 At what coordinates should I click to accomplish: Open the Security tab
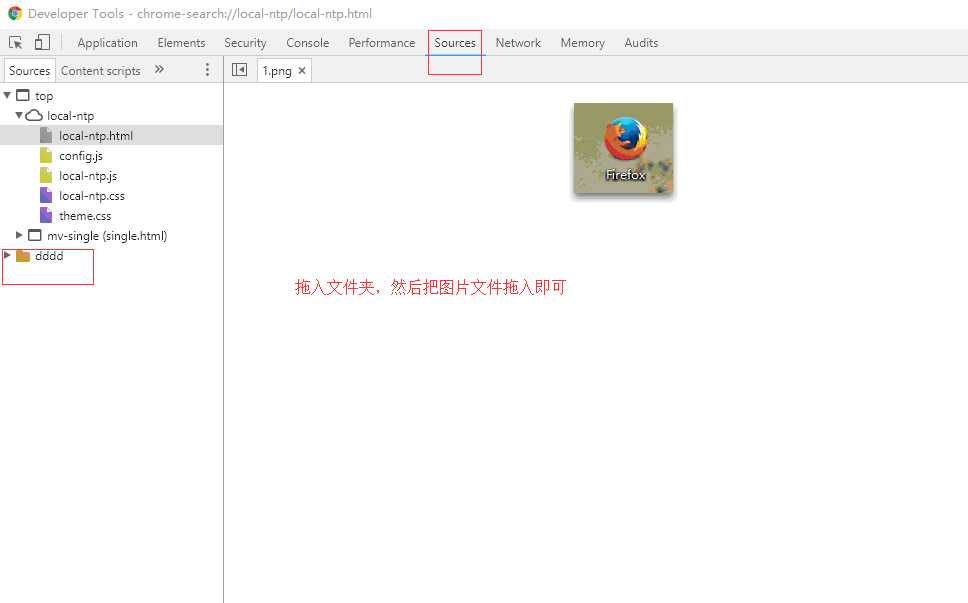tap(245, 43)
